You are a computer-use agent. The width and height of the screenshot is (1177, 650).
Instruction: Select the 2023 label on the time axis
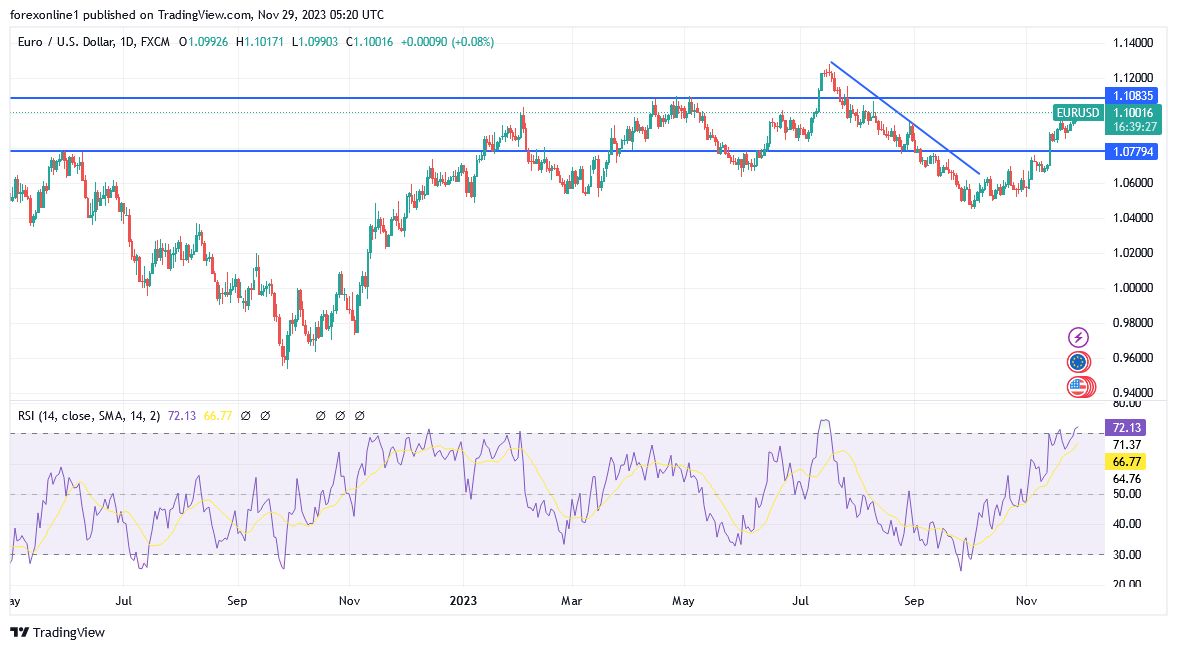tap(463, 601)
